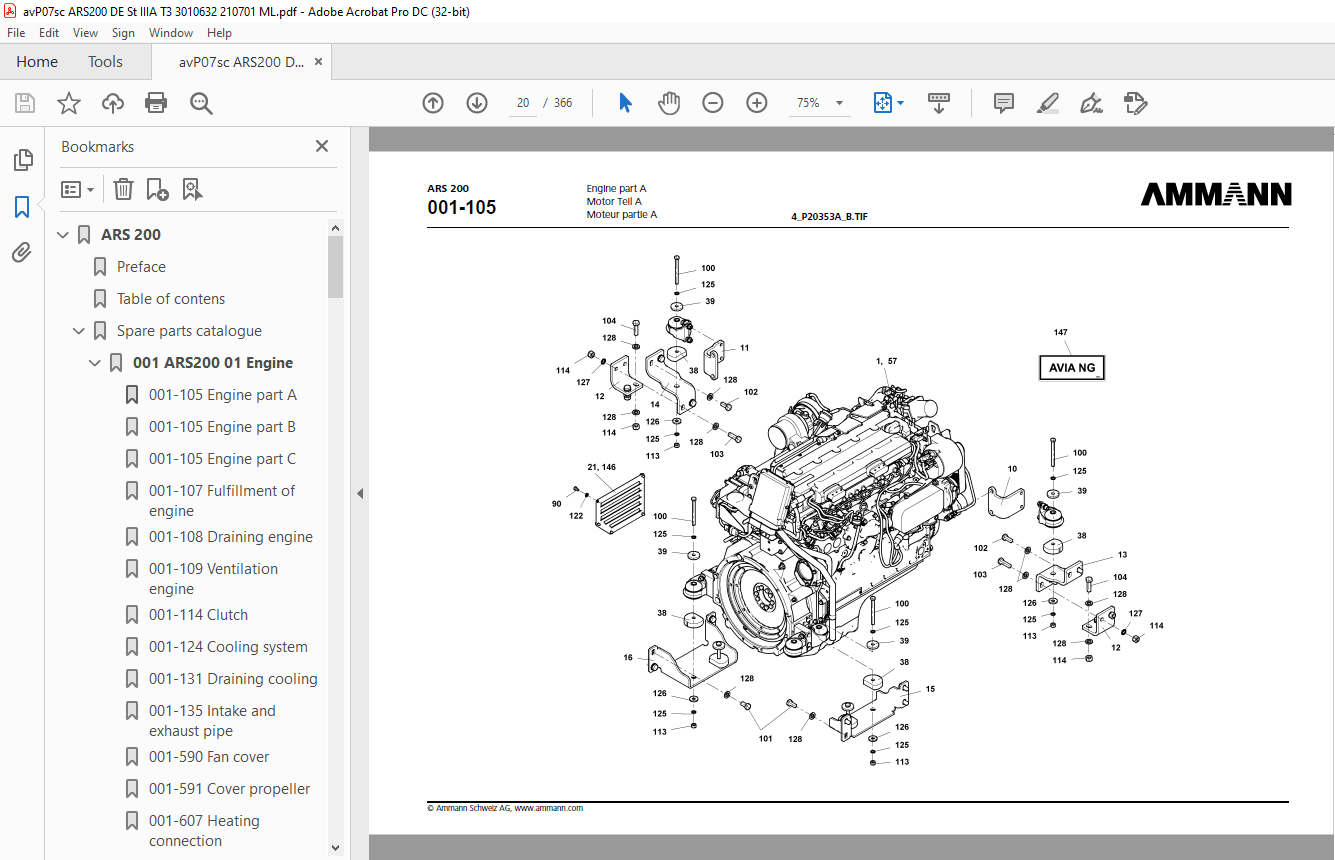Close the avP07sc ARS200 document tab

click(319, 62)
